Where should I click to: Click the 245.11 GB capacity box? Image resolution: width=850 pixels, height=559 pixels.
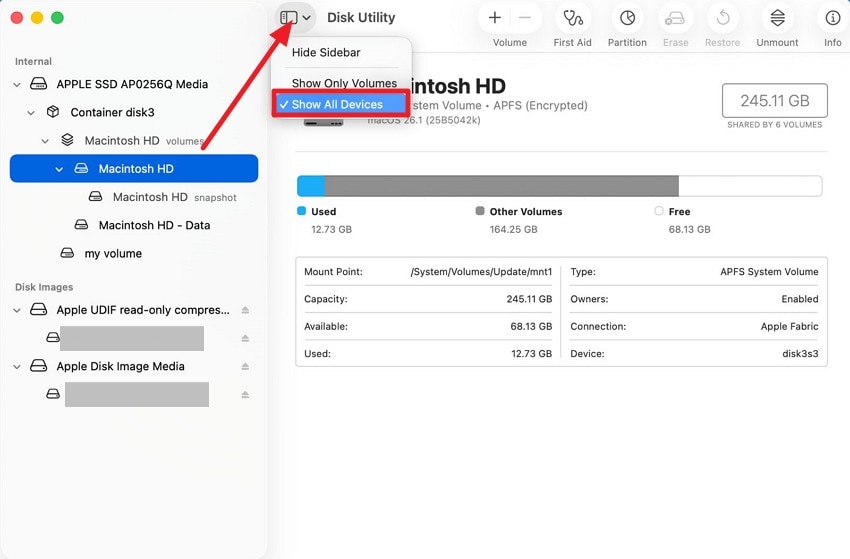[x=775, y=100]
